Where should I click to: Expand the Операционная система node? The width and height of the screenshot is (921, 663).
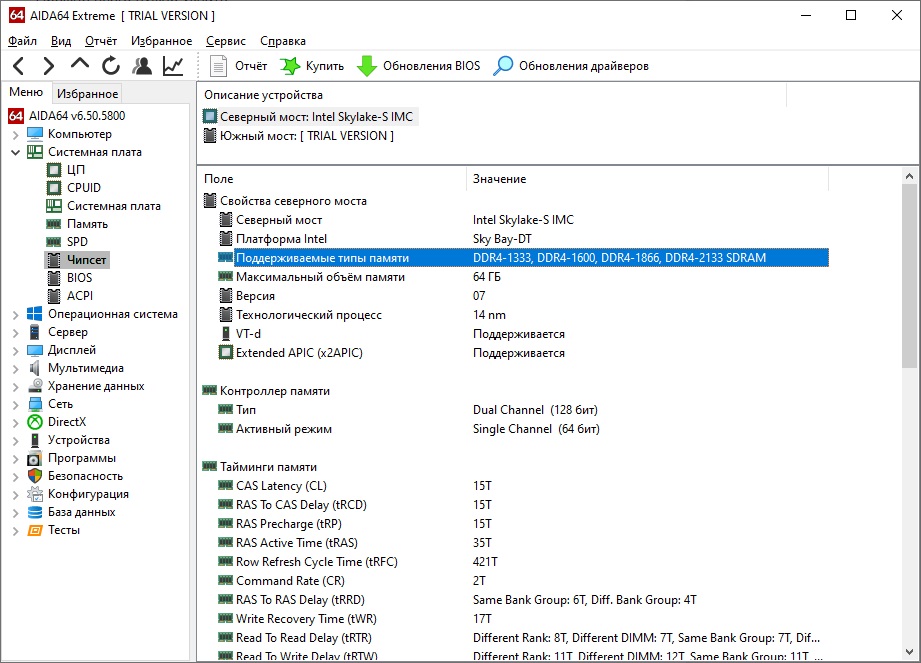[16, 314]
